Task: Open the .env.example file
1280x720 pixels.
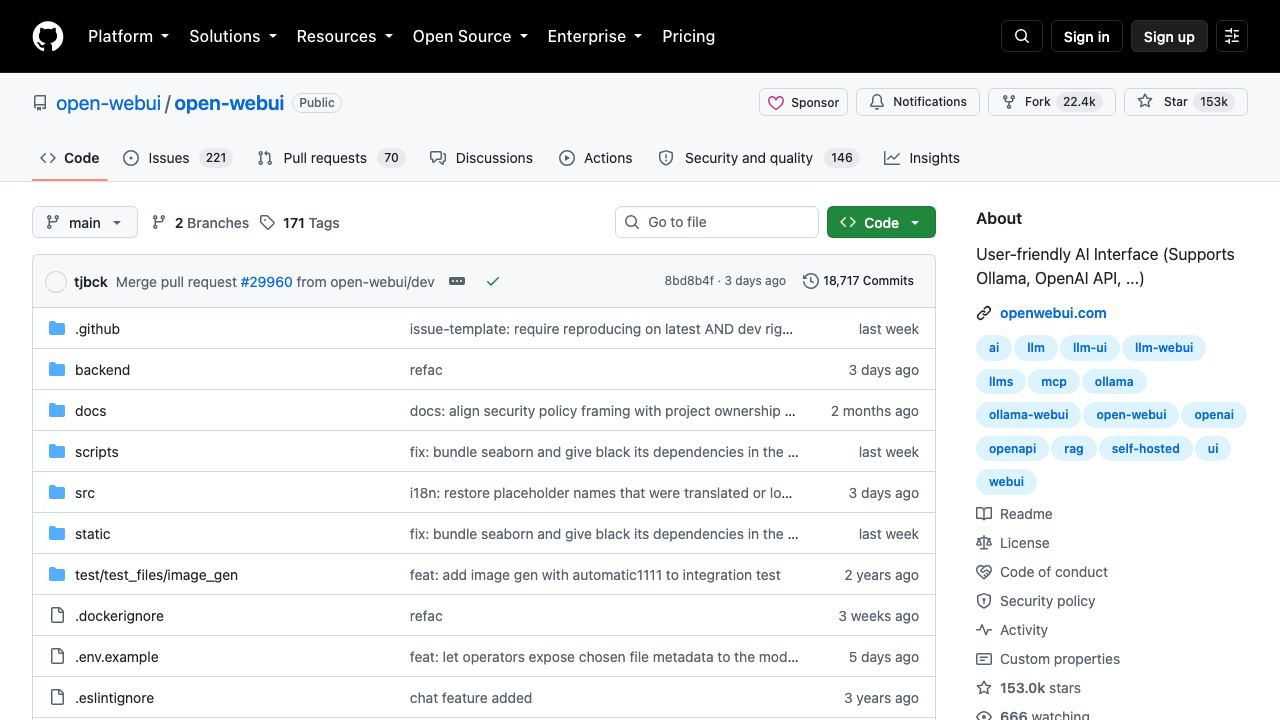Action: pos(116,657)
